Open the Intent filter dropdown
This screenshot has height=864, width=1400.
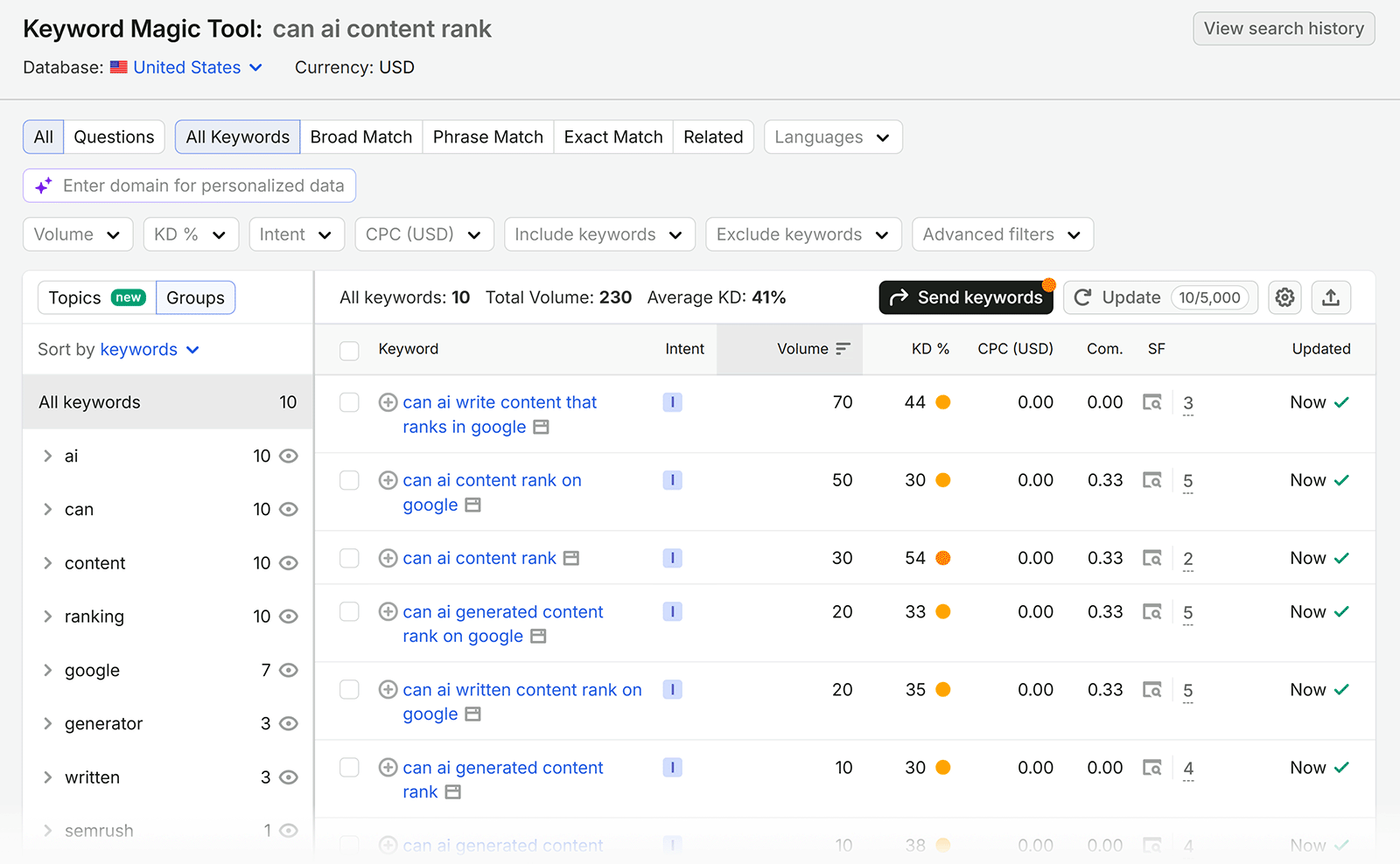click(x=297, y=234)
